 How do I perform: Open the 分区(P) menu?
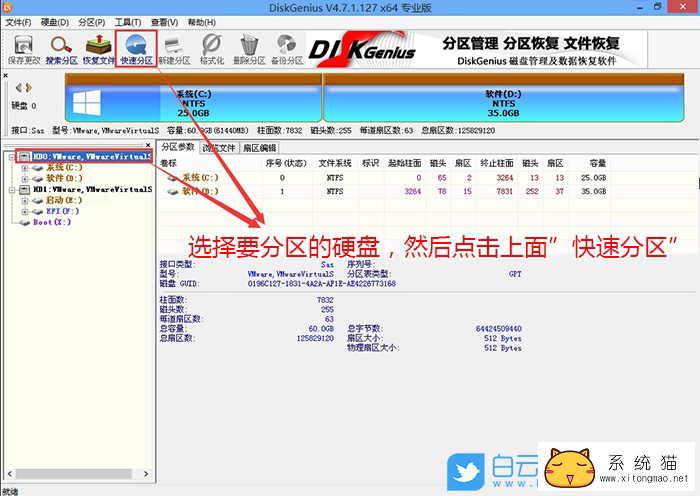[92, 22]
